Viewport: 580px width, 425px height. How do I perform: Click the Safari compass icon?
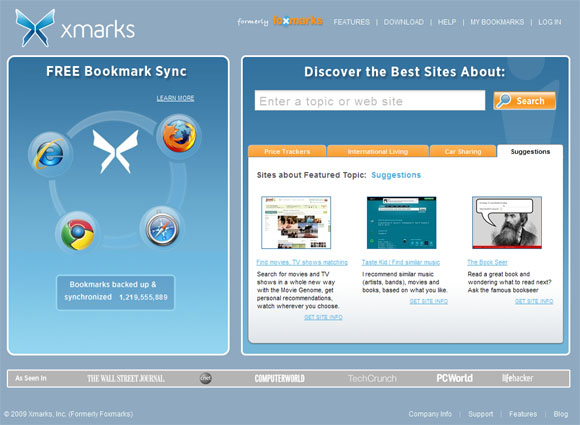coord(162,229)
